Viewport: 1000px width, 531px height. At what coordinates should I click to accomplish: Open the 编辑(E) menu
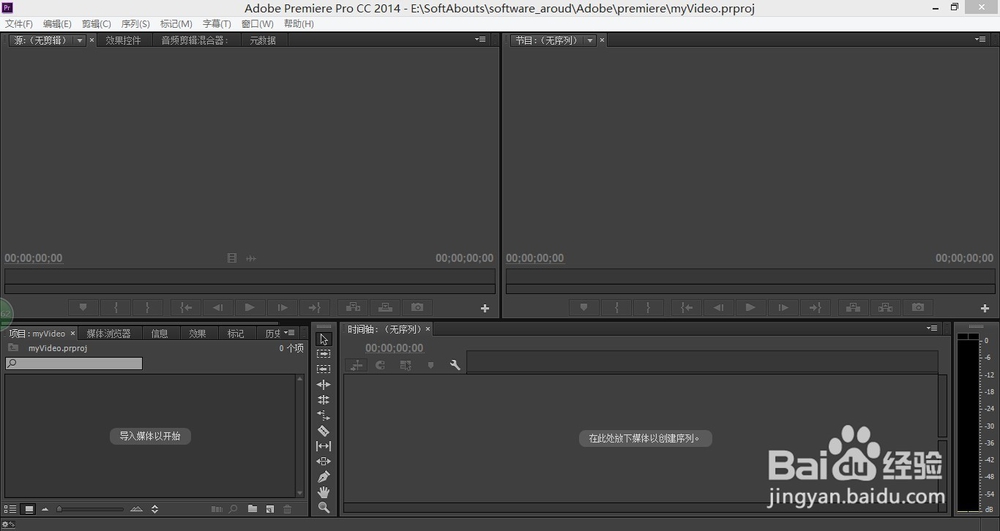[x=57, y=24]
